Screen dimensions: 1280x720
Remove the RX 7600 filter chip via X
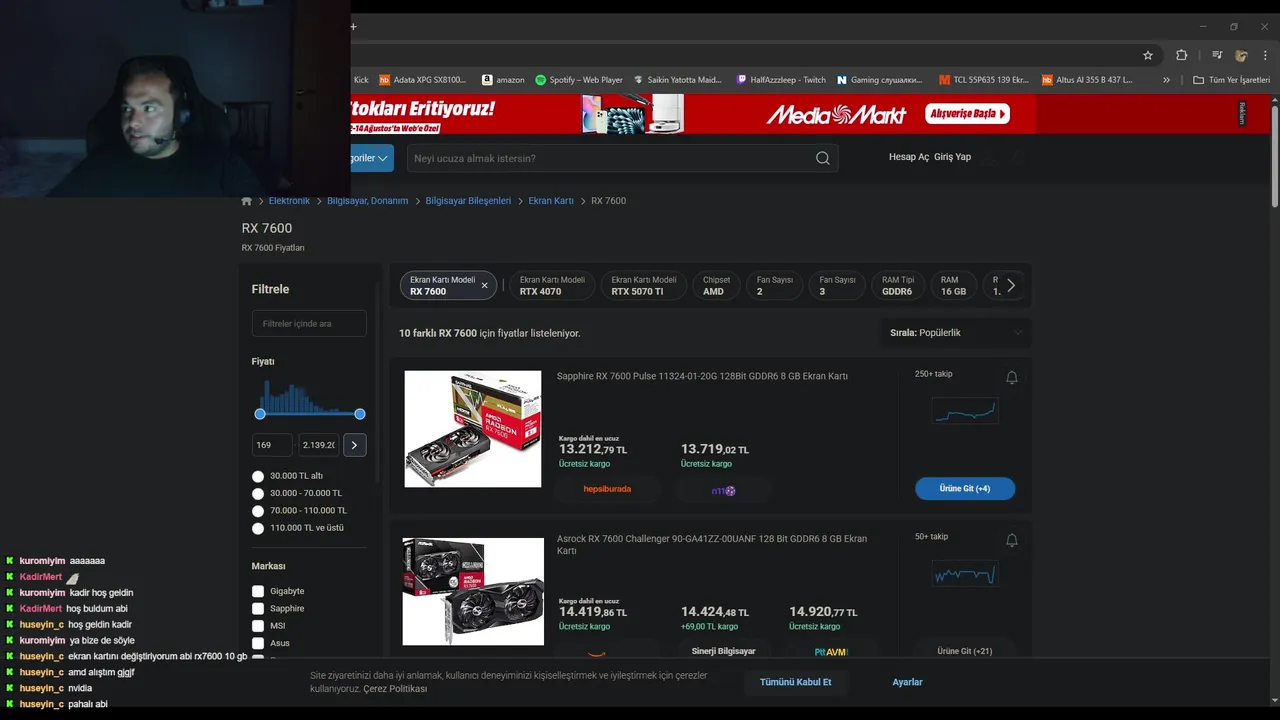pyautogui.click(x=485, y=285)
